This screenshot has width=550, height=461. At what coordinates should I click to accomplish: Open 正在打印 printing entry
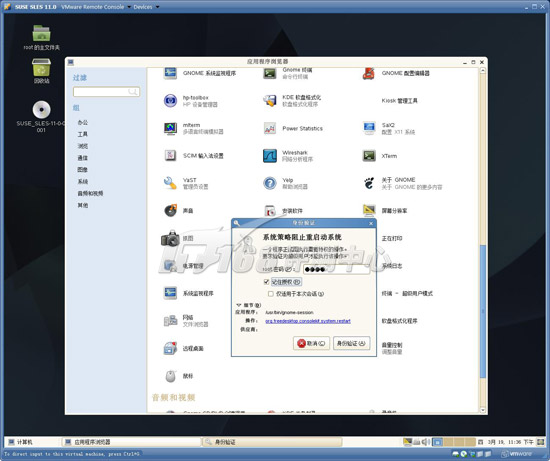click(x=392, y=238)
